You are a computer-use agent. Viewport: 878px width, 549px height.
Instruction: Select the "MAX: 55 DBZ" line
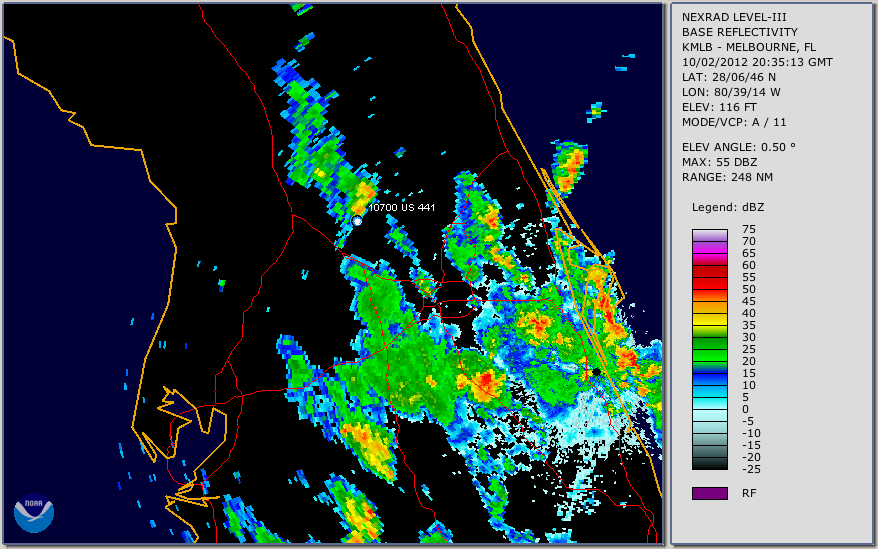719,162
